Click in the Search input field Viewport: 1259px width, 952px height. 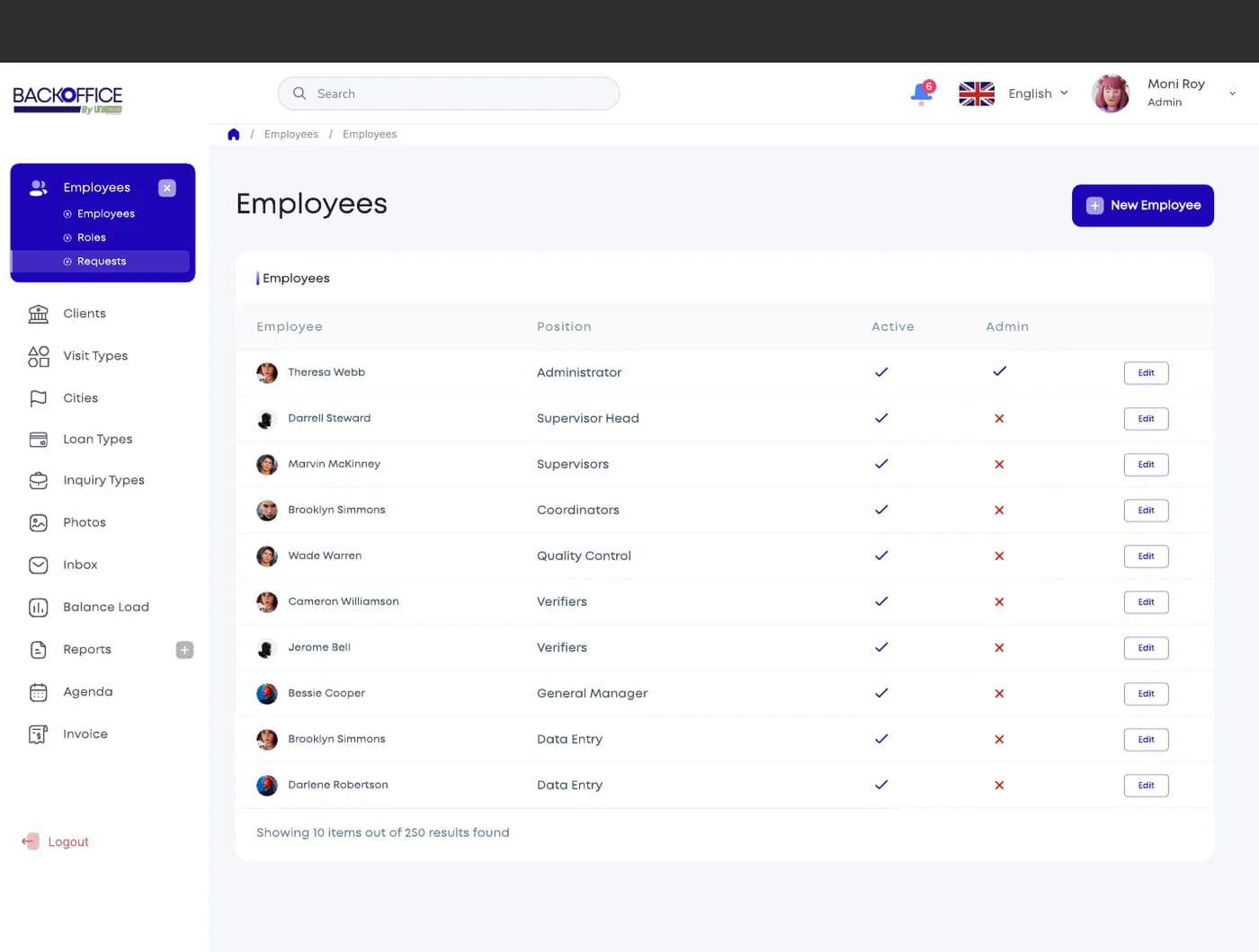pyautogui.click(x=448, y=93)
